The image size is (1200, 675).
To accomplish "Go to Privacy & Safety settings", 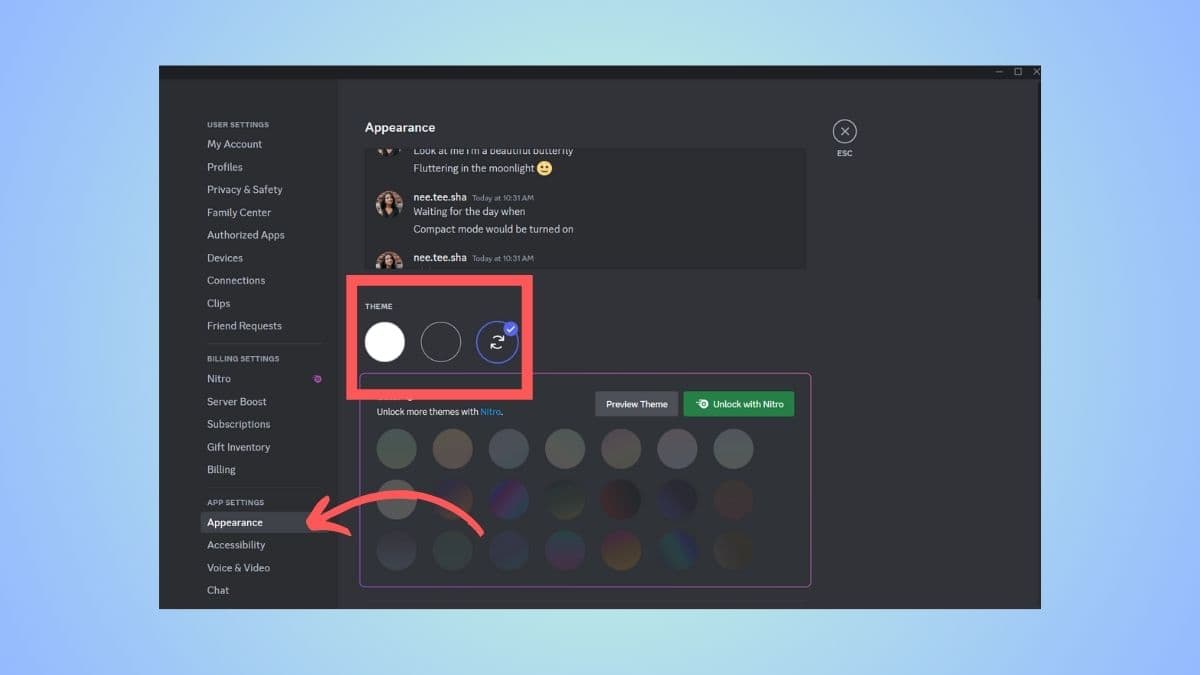I will click(x=245, y=189).
